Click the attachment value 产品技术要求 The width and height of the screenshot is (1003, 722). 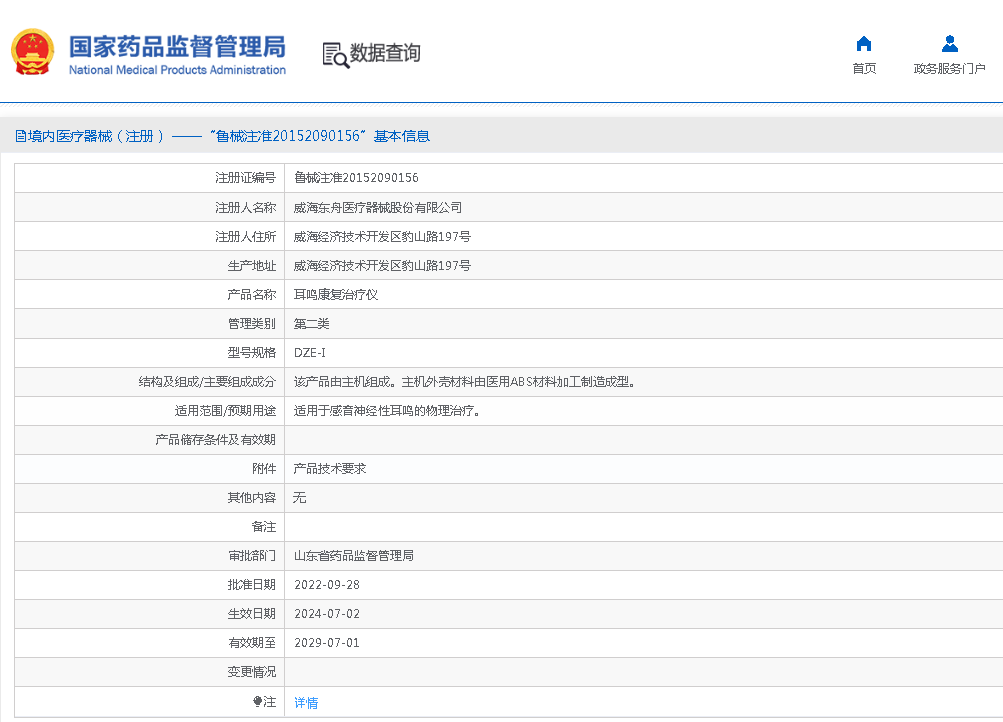(329, 468)
